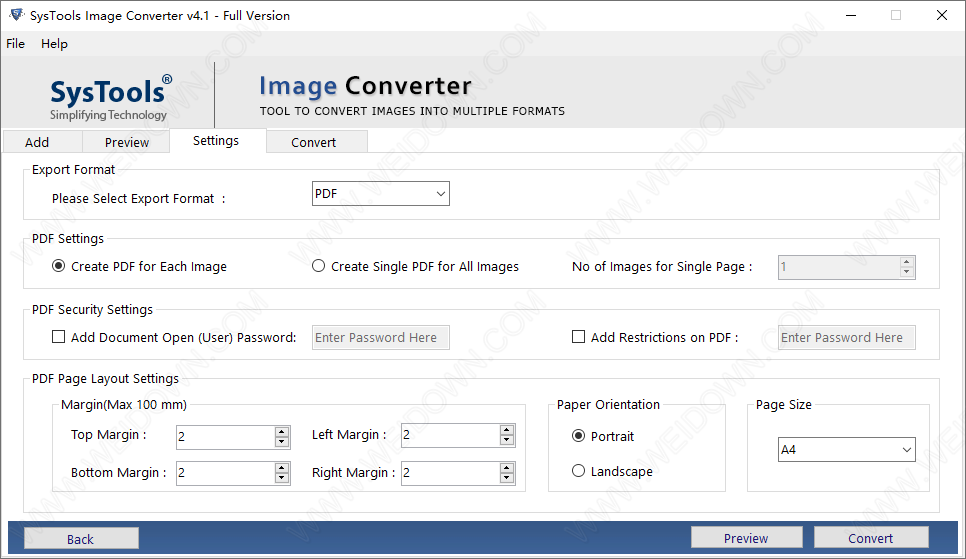Close the SysTools Image Converter window
The image size is (966, 559).
pyautogui.click(x=941, y=15)
